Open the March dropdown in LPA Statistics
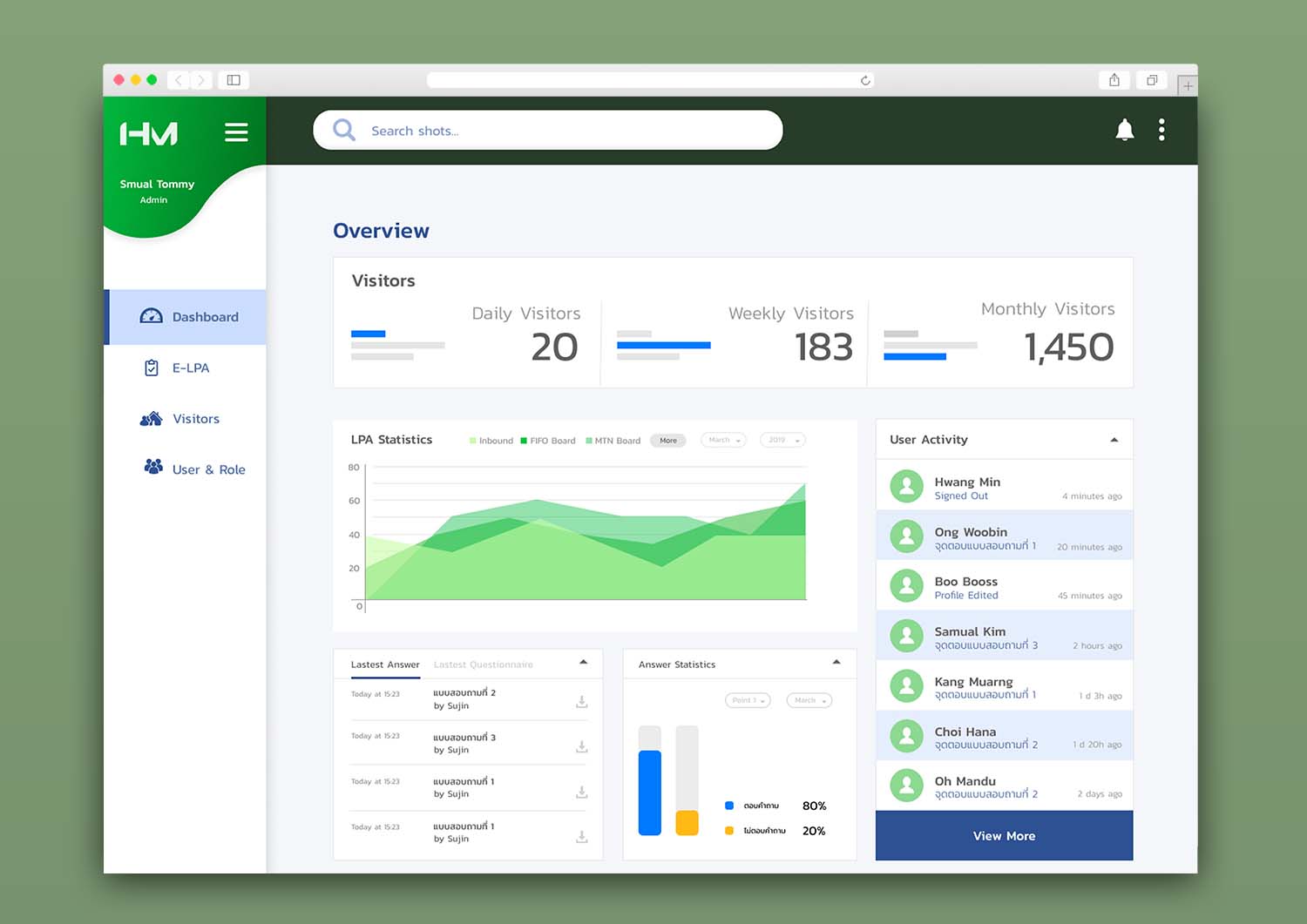Image resolution: width=1307 pixels, height=924 pixels. click(724, 440)
